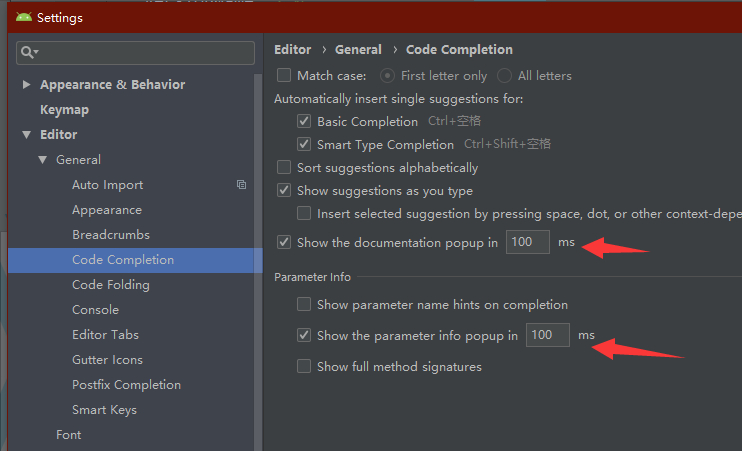Viewport: 742px width, 451px height.
Task: Click General in the breadcrumb path
Action: click(358, 49)
